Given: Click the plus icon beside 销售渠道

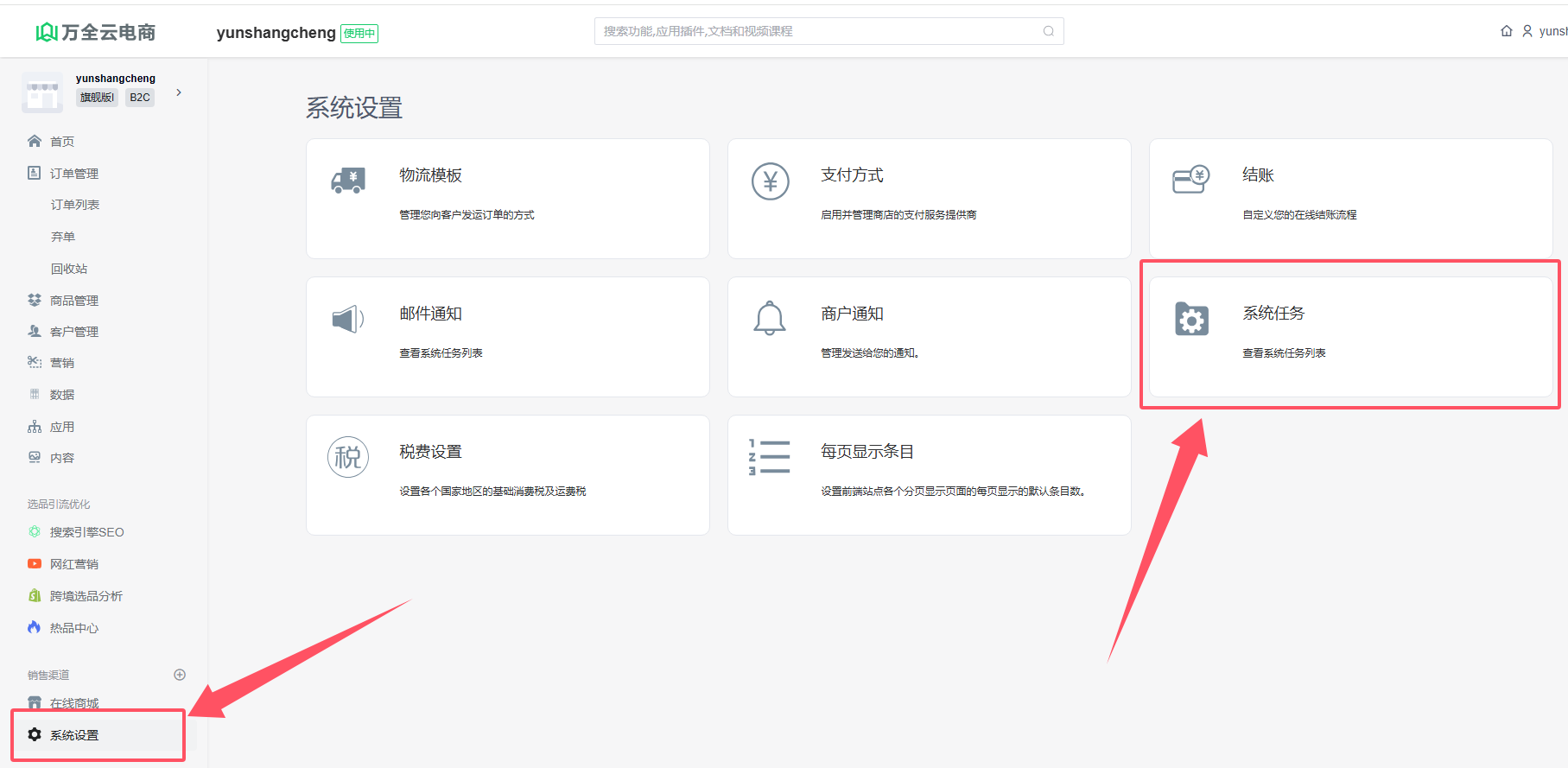Looking at the screenshot, I should (180, 675).
